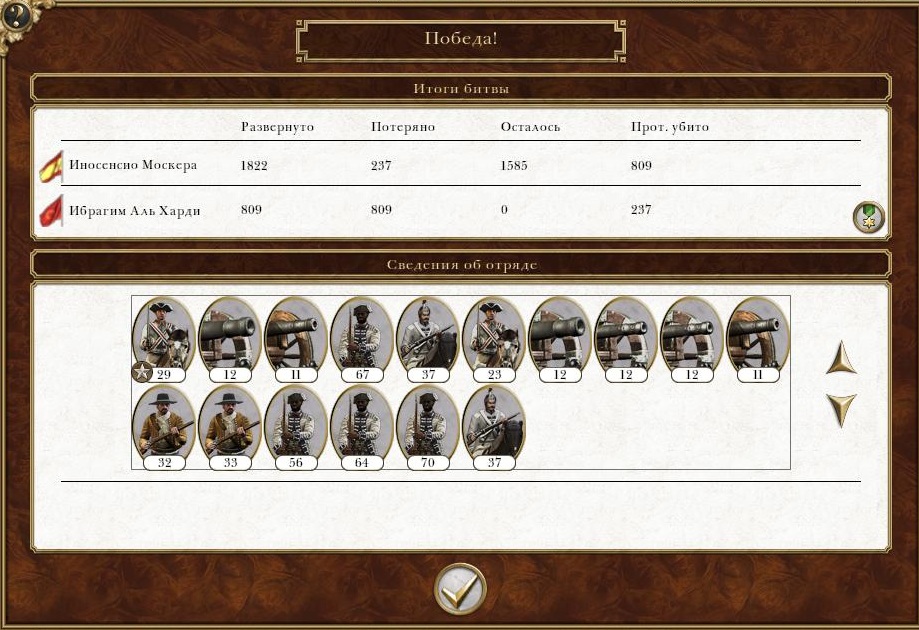The image size is (919, 630).
Task: Click the deployed value 1822
Action: 254,165
